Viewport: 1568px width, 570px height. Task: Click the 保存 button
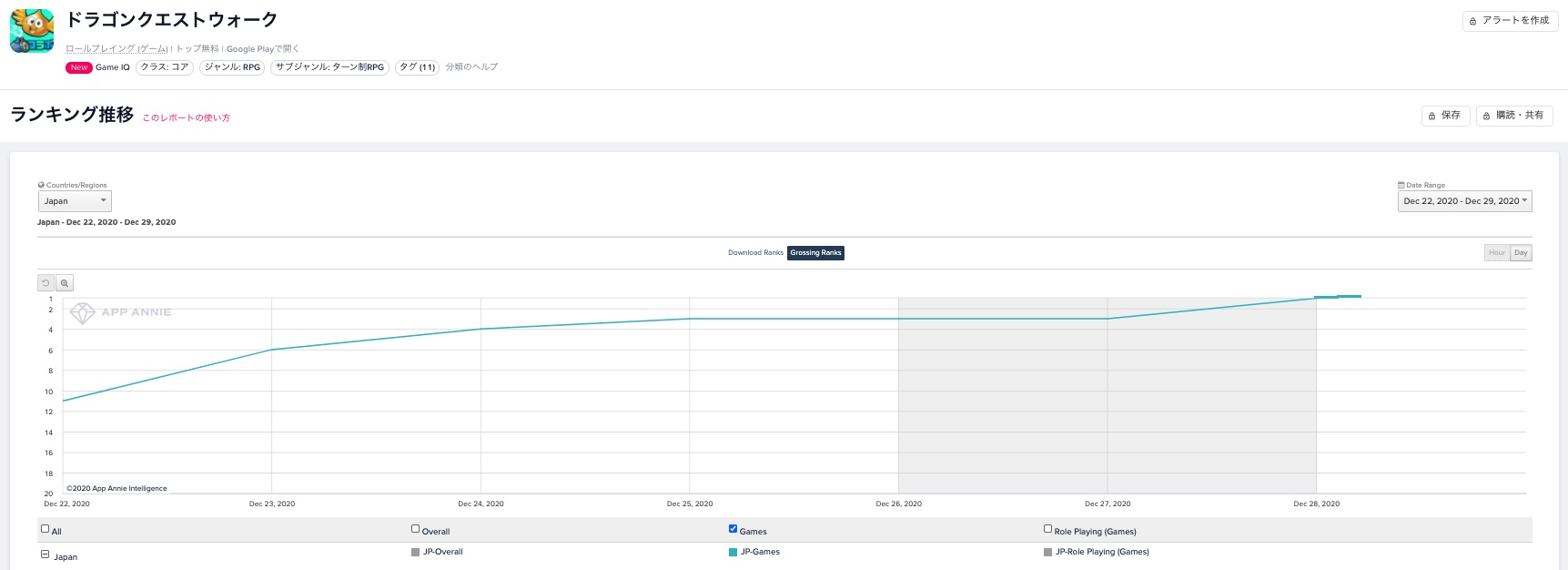point(1445,116)
